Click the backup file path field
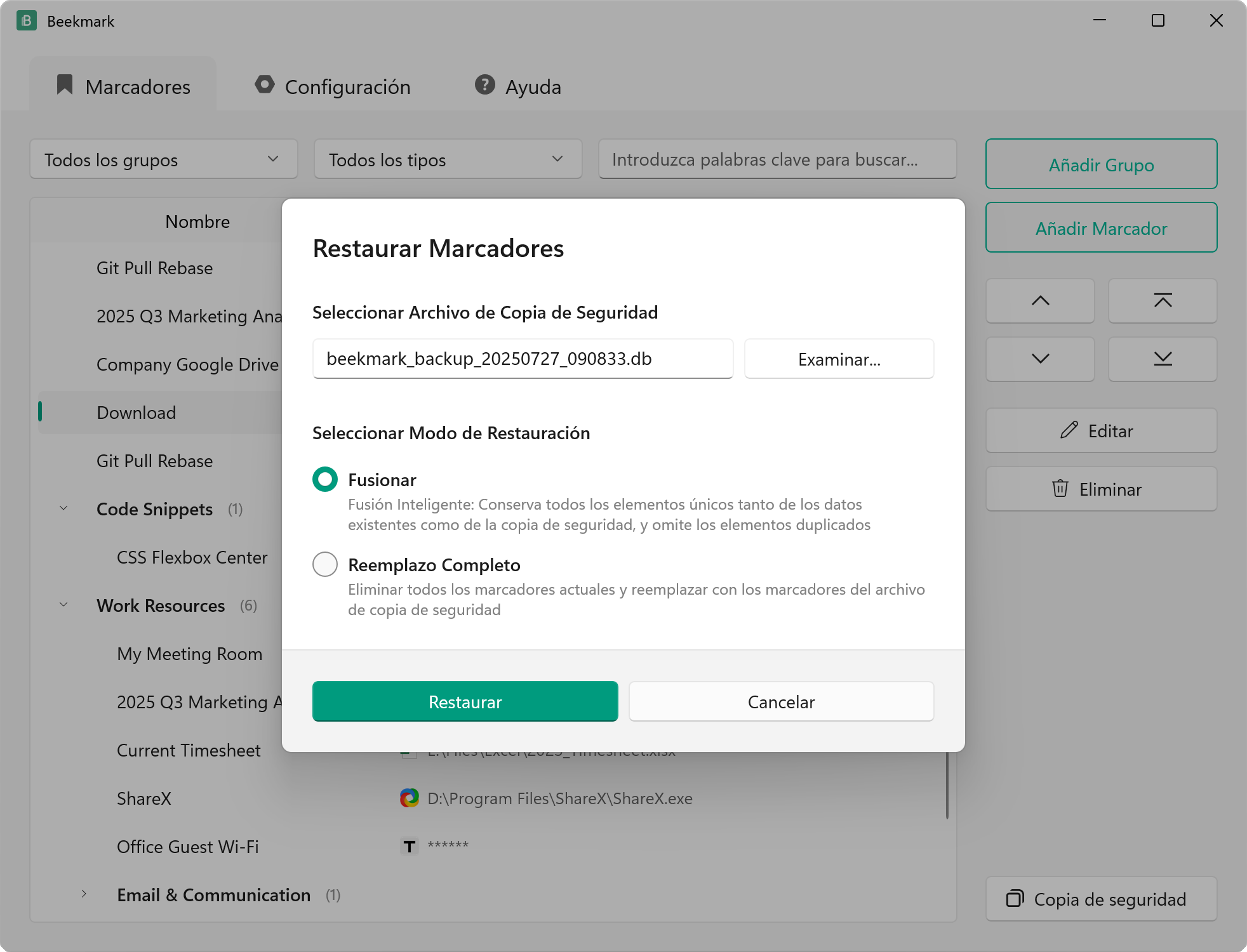This screenshot has height=952, width=1247. (523, 359)
